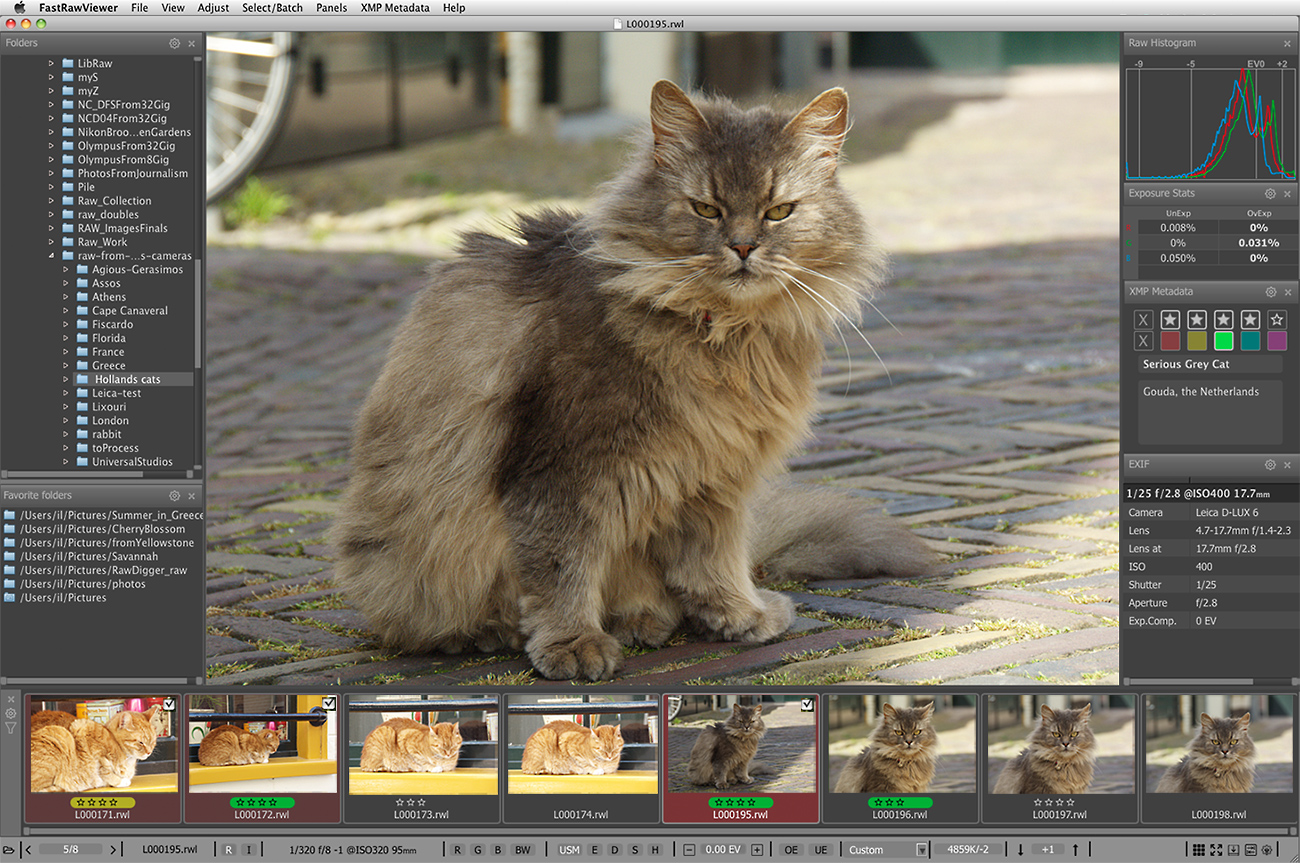Expand the Hollands cats folder

point(66,380)
